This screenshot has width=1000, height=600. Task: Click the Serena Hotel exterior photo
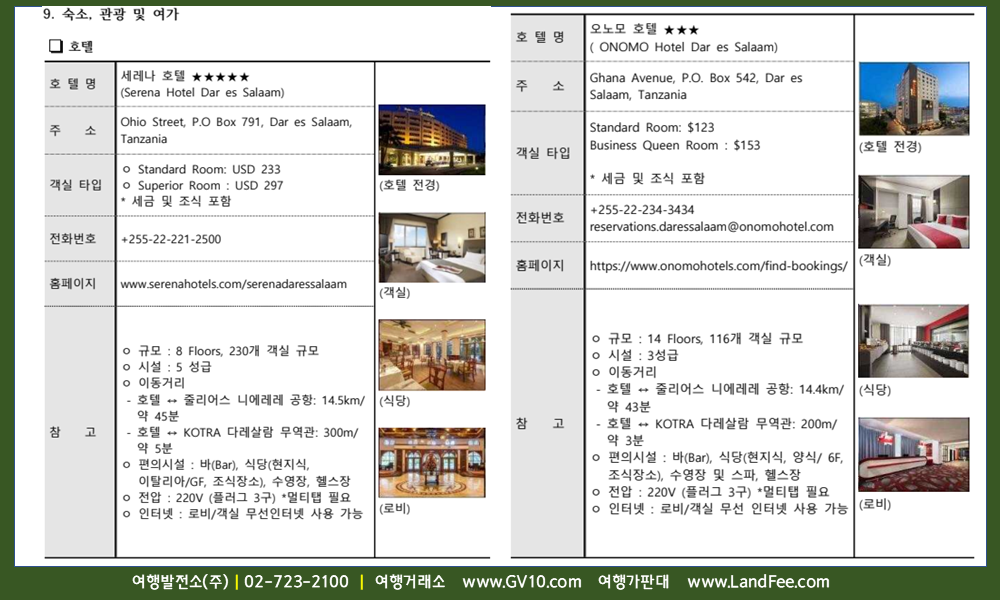click(432, 140)
